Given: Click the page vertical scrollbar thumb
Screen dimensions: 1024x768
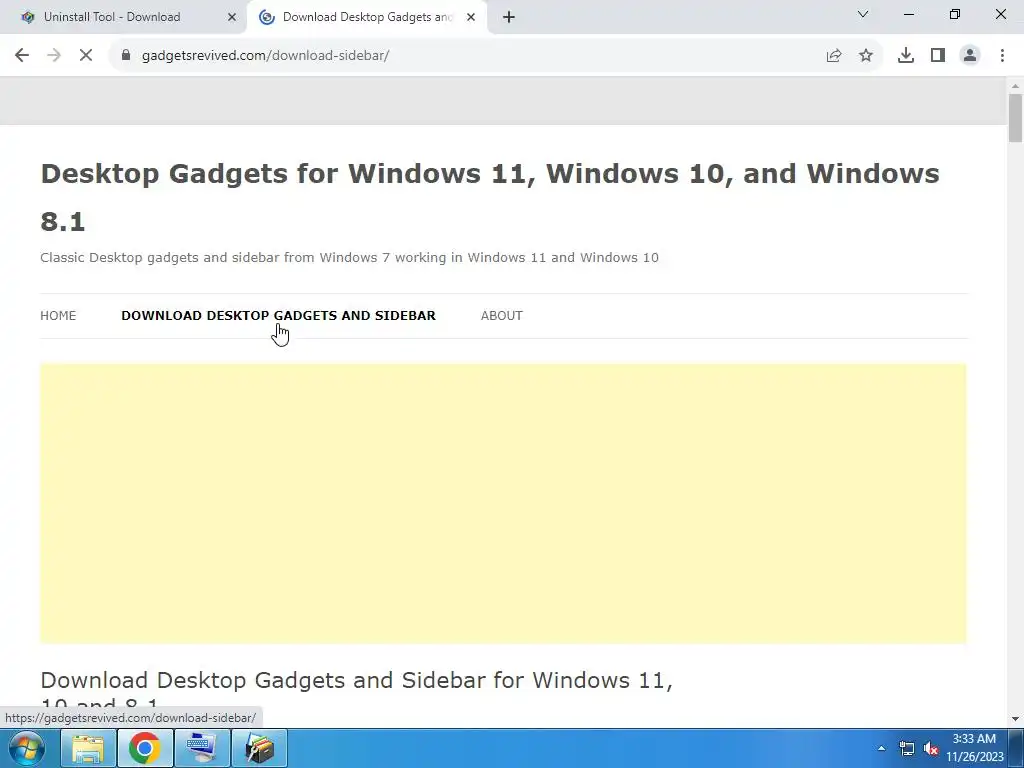Looking at the screenshot, I should 1015,118.
